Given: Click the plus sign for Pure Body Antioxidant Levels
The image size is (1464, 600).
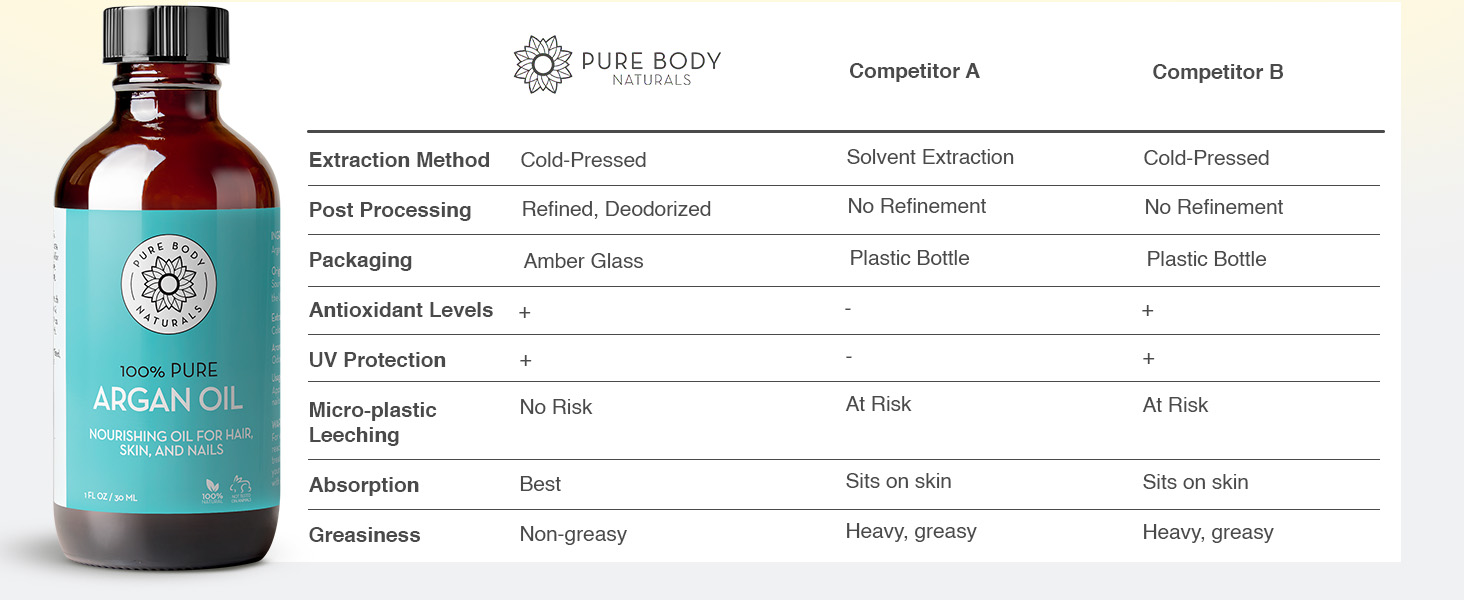Looking at the screenshot, I should [x=525, y=312].
